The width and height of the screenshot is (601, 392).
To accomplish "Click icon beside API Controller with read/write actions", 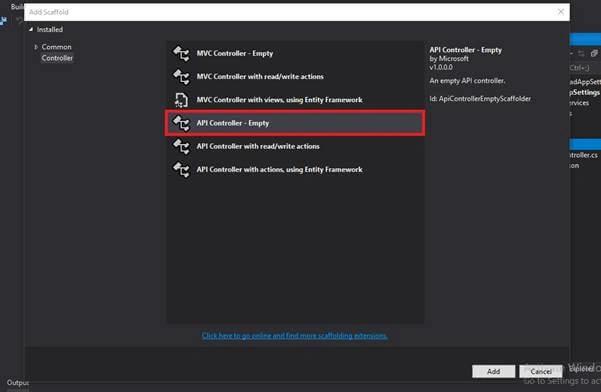I will [x=181, y=146].
